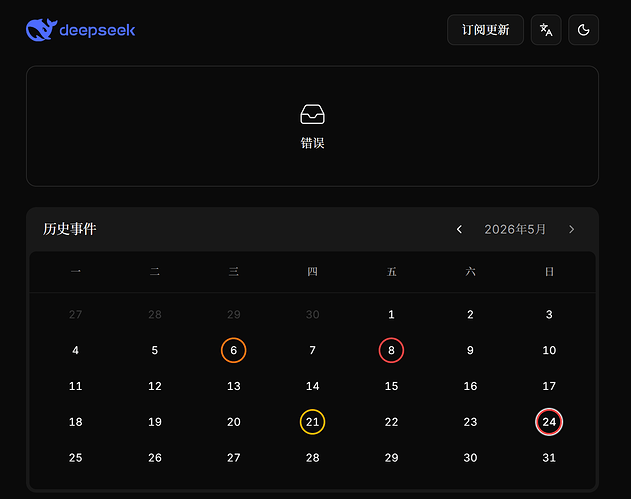This screenshot has width=631, height=499.
Task: Select day 17 in the calendar
Action: (x=549, y=386)
